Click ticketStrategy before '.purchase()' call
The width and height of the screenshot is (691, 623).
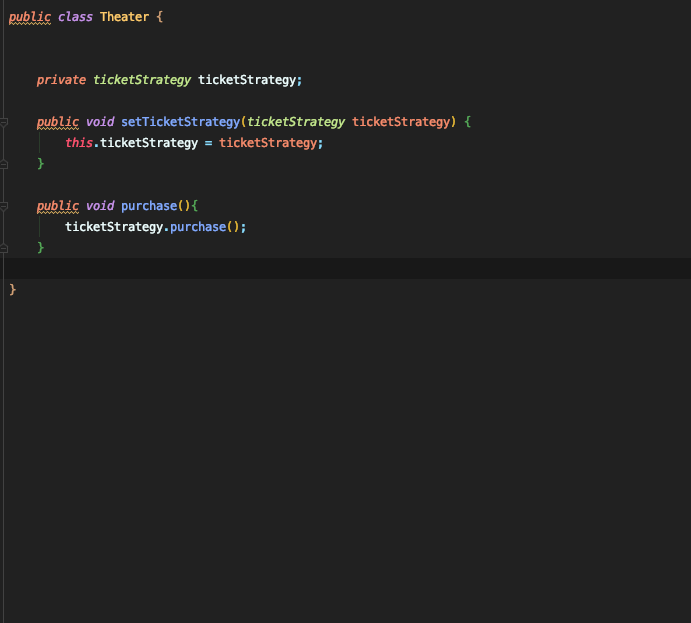click(114, 227)
